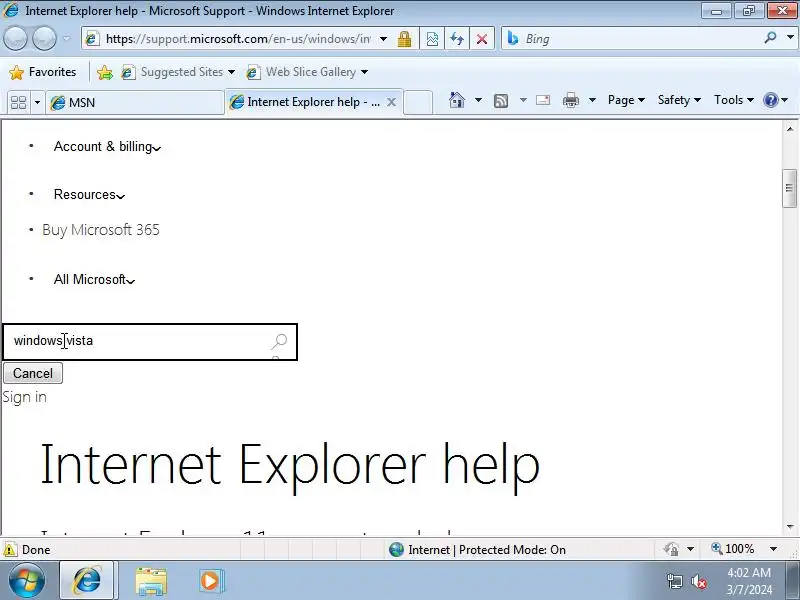
Task: Expand the Home button dropdown arrow
Action: tap(478, 100)
